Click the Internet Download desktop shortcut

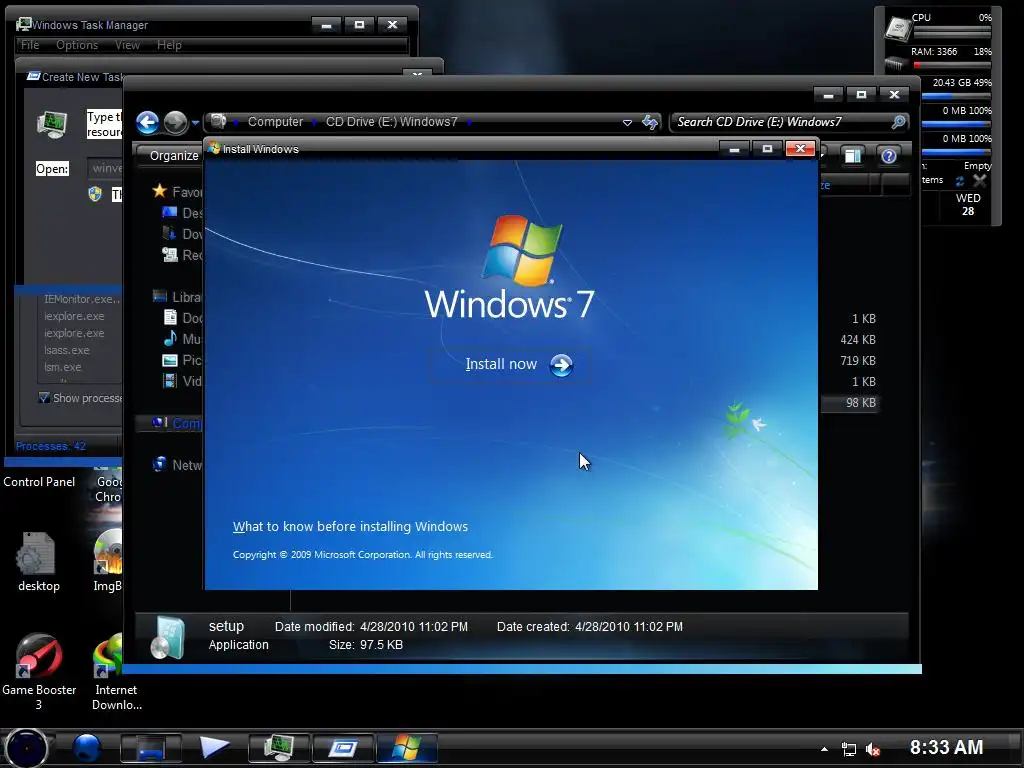pos(115,670)
